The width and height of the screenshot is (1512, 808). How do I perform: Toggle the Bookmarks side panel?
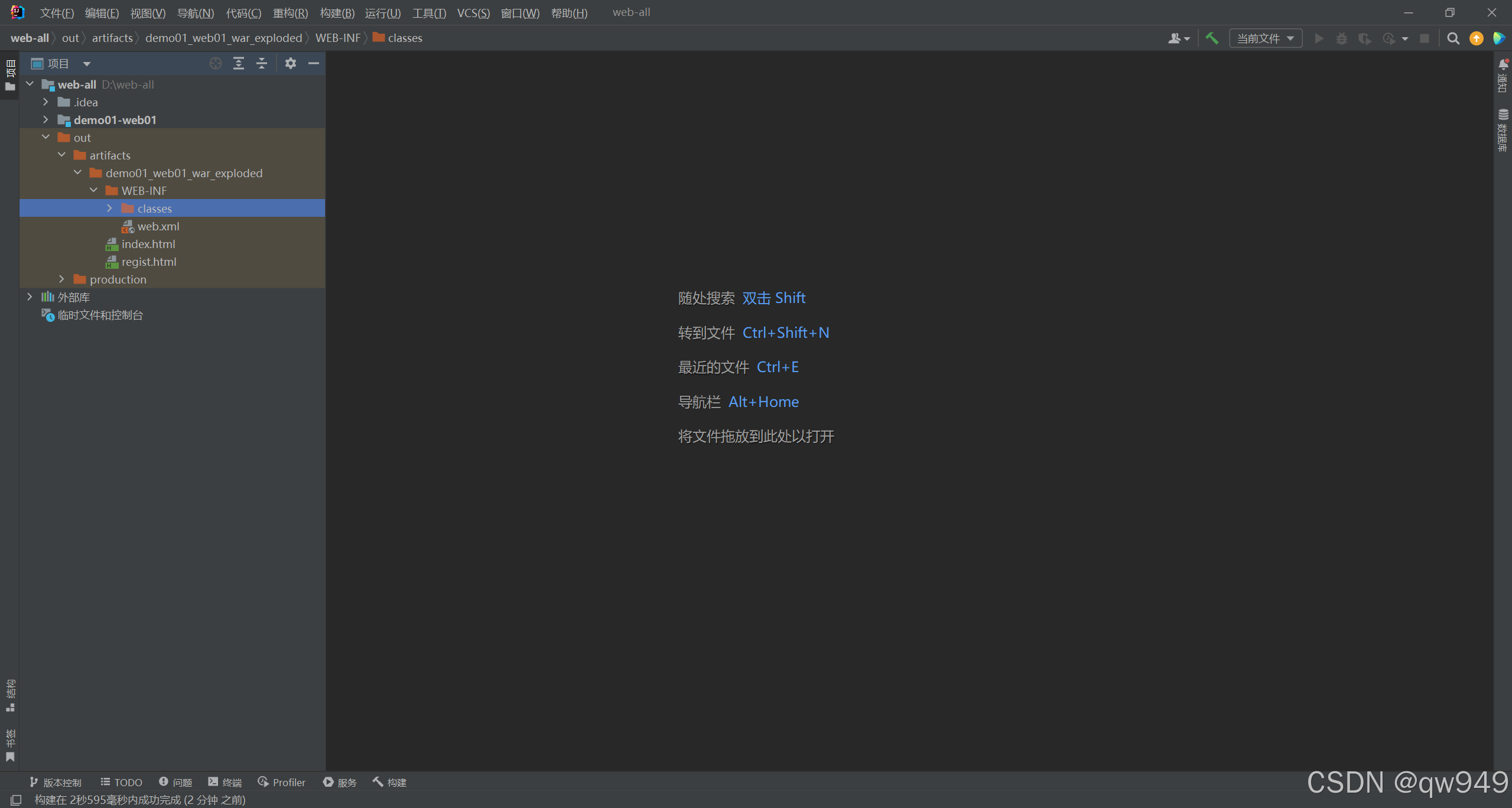[x=10, y=745]
